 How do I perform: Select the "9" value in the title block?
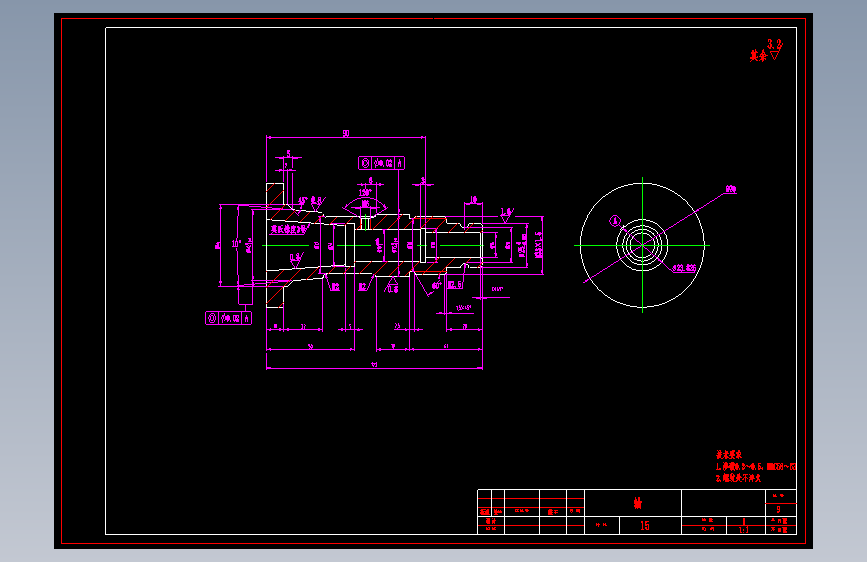pyautogui.click(x=779, y=509)
